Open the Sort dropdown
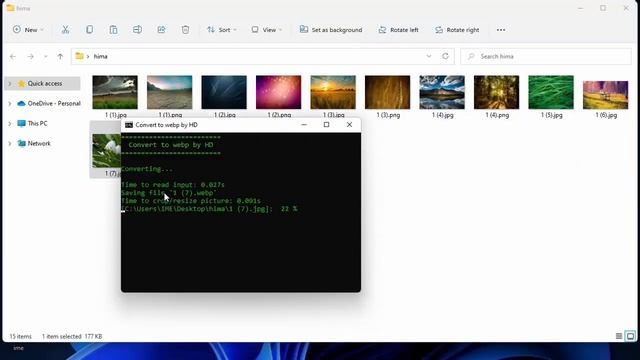Image resolution: width=640 pixels, height=360 pixels. [222, 30]
